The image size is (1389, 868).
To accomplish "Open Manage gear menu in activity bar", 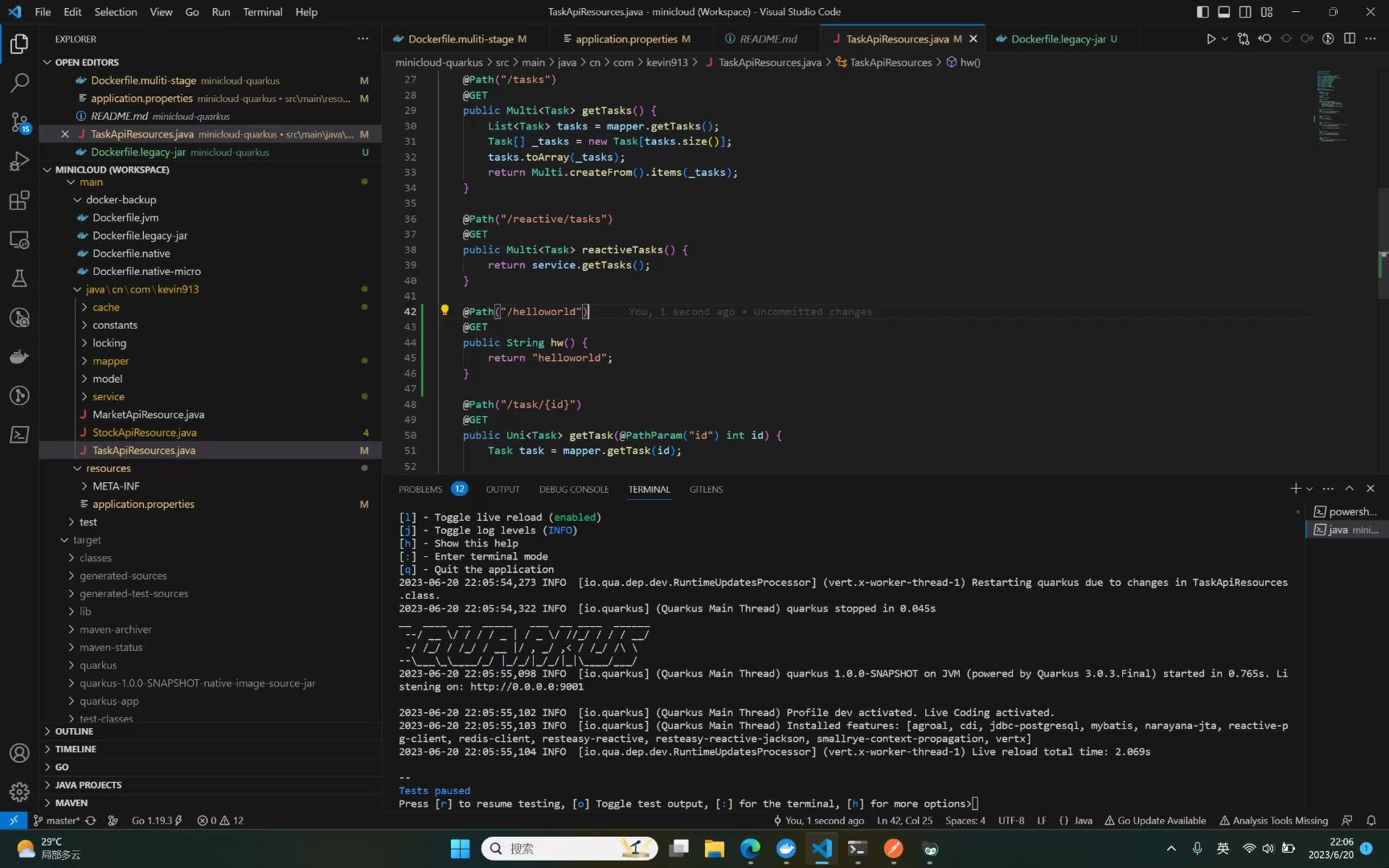I will [19, 792].
